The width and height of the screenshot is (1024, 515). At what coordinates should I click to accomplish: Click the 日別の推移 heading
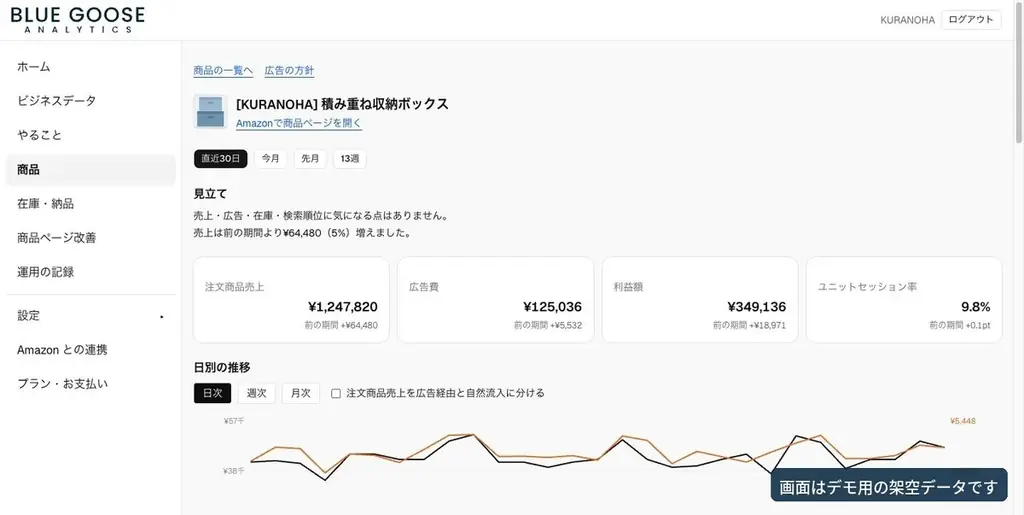(222, 367)
